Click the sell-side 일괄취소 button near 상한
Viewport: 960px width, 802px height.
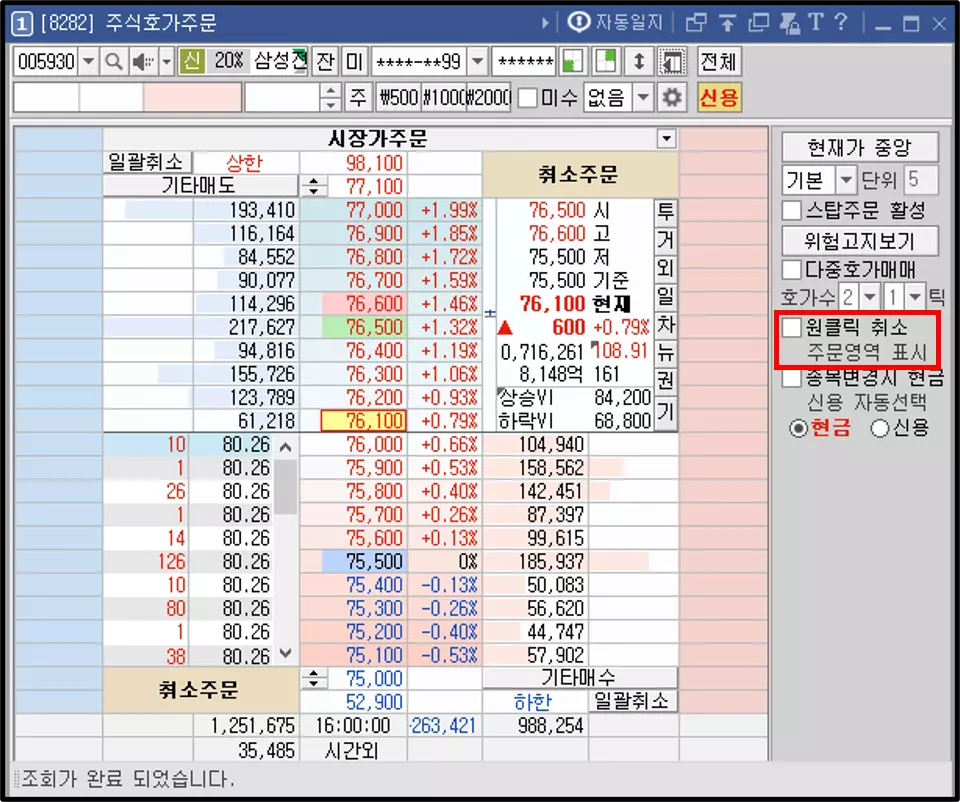coord(147,163)
